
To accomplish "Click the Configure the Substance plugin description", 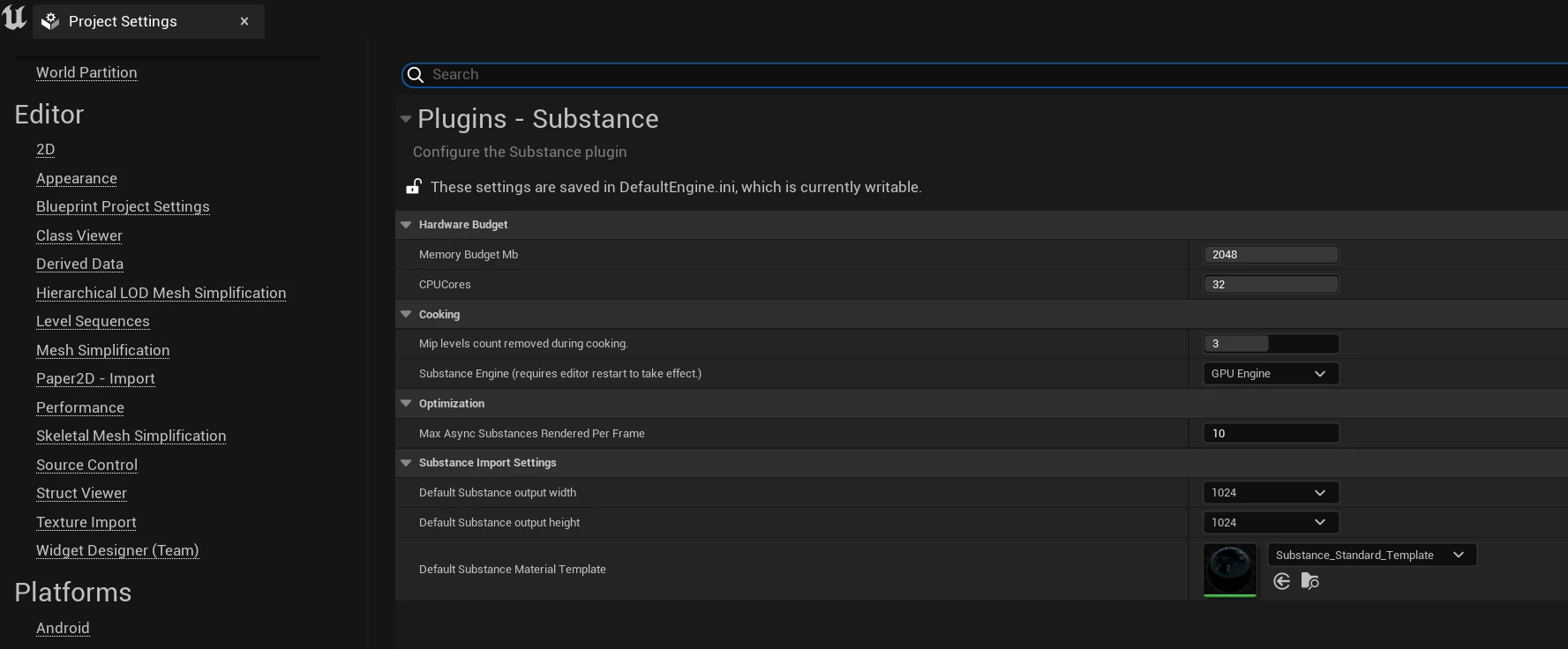I will coord(520,152).
